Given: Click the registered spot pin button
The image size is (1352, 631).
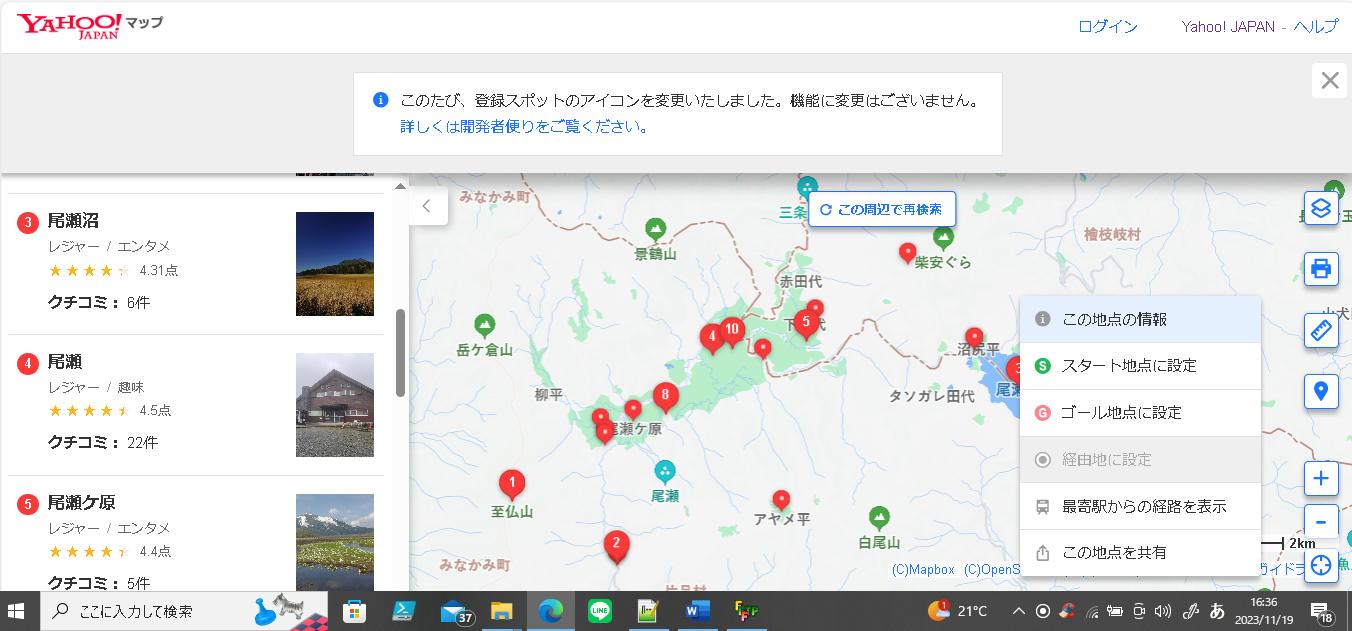Looking at the screenshot, I should 1321,390.
